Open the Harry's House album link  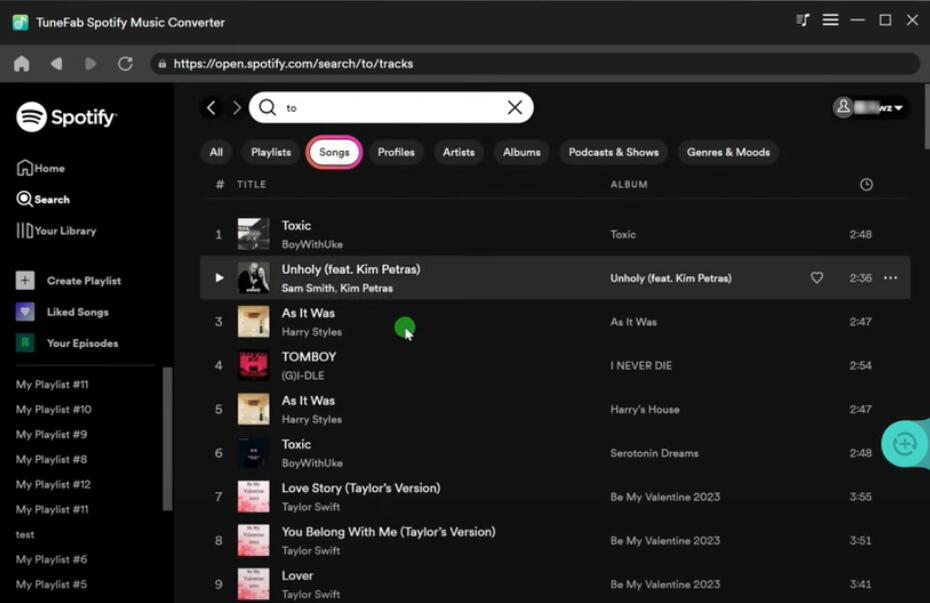click(x=645, y=410)
